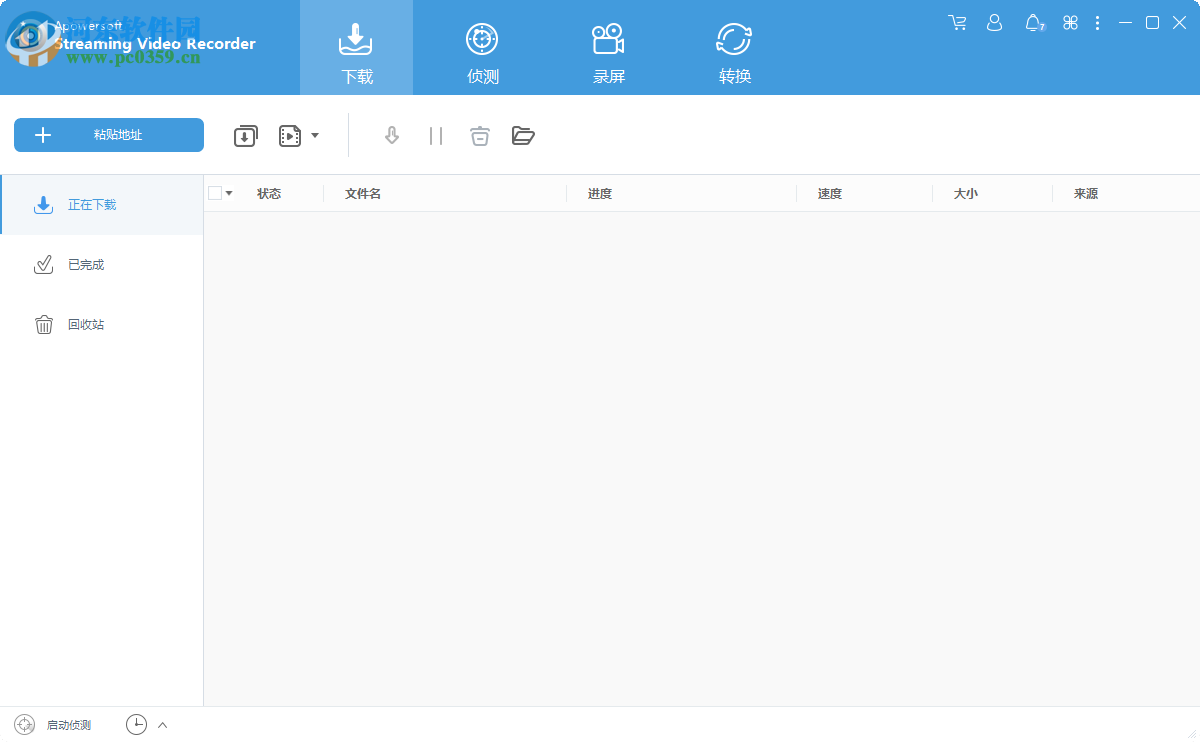1200x742 pixels.
Task: Open the video format dropdown arrow
Action: [x=316, y=135]
